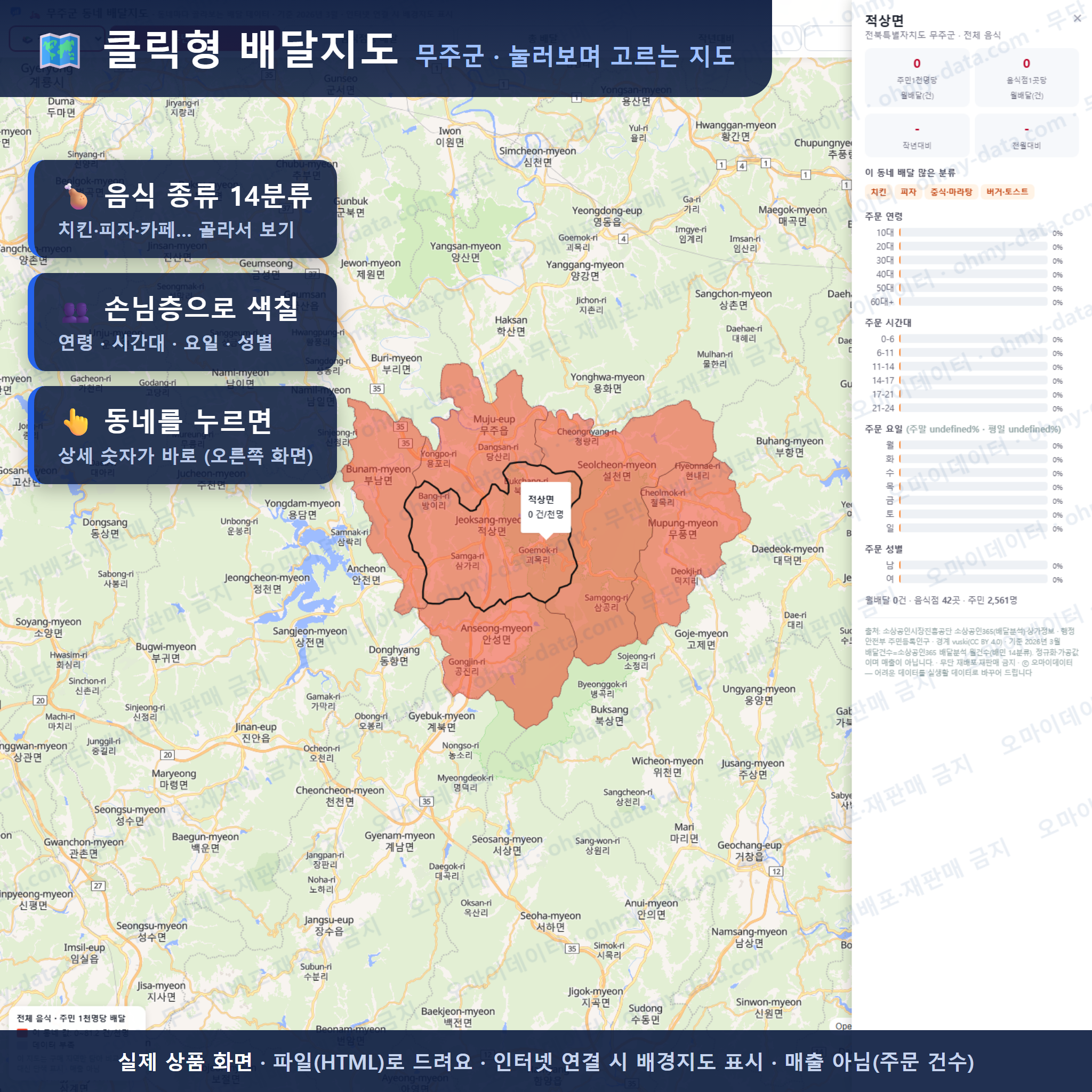Click the 버거·토스트 category tag

click(1007, 192)
